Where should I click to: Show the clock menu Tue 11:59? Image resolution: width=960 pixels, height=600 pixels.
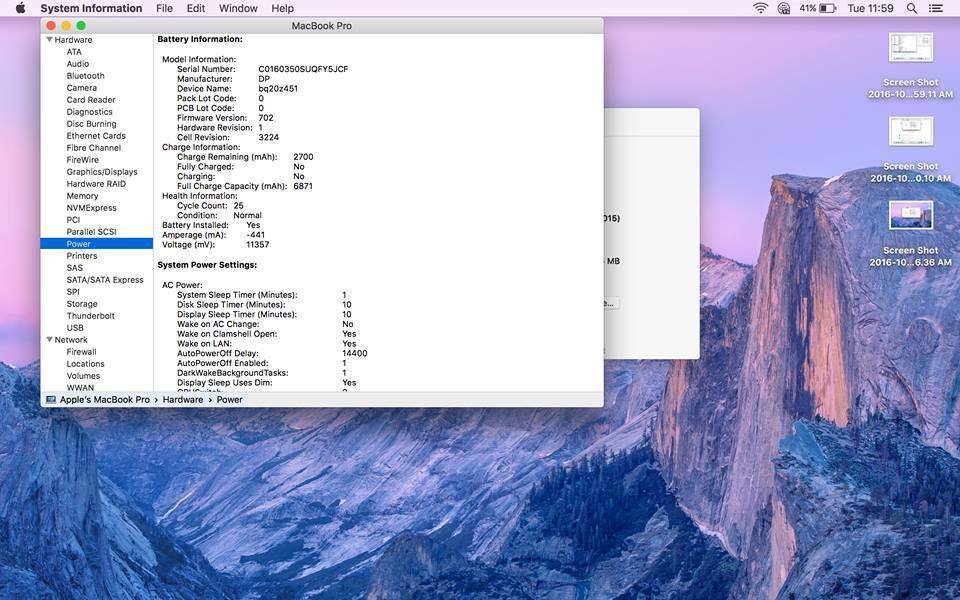pyautogui.click(x=870, y=8)
